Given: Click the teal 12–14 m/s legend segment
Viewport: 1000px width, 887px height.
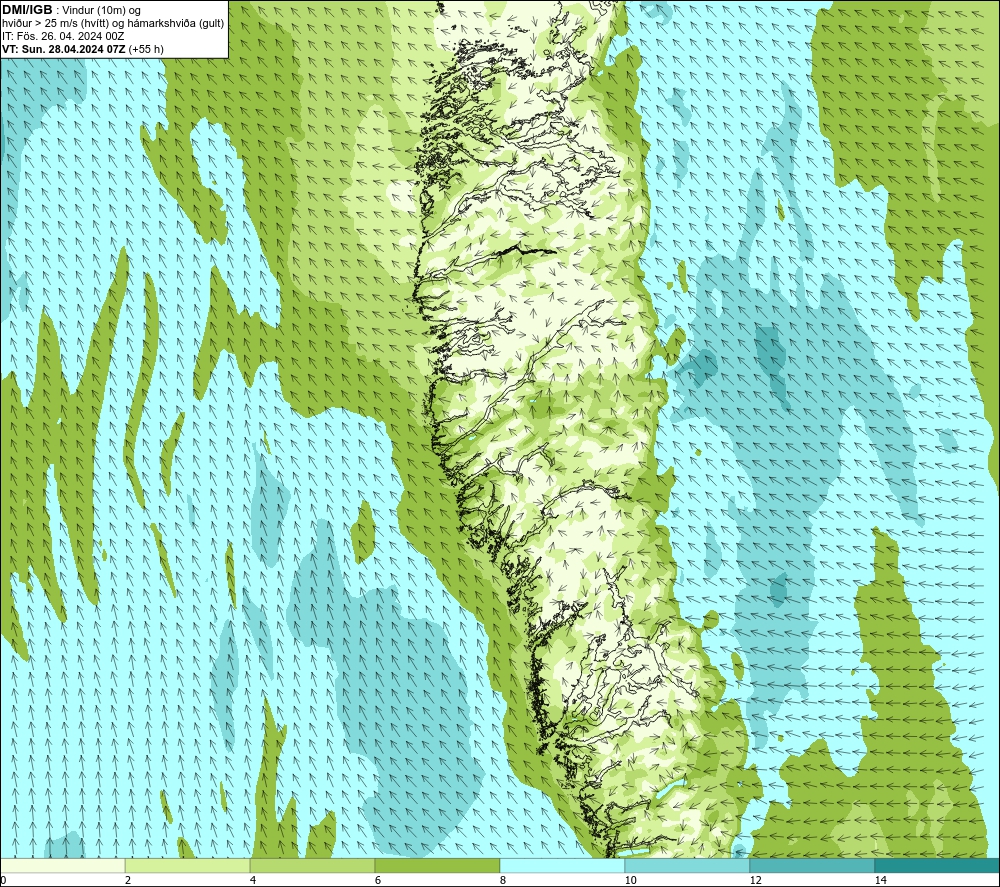Looking at the screenshot, I should (812, 865).
